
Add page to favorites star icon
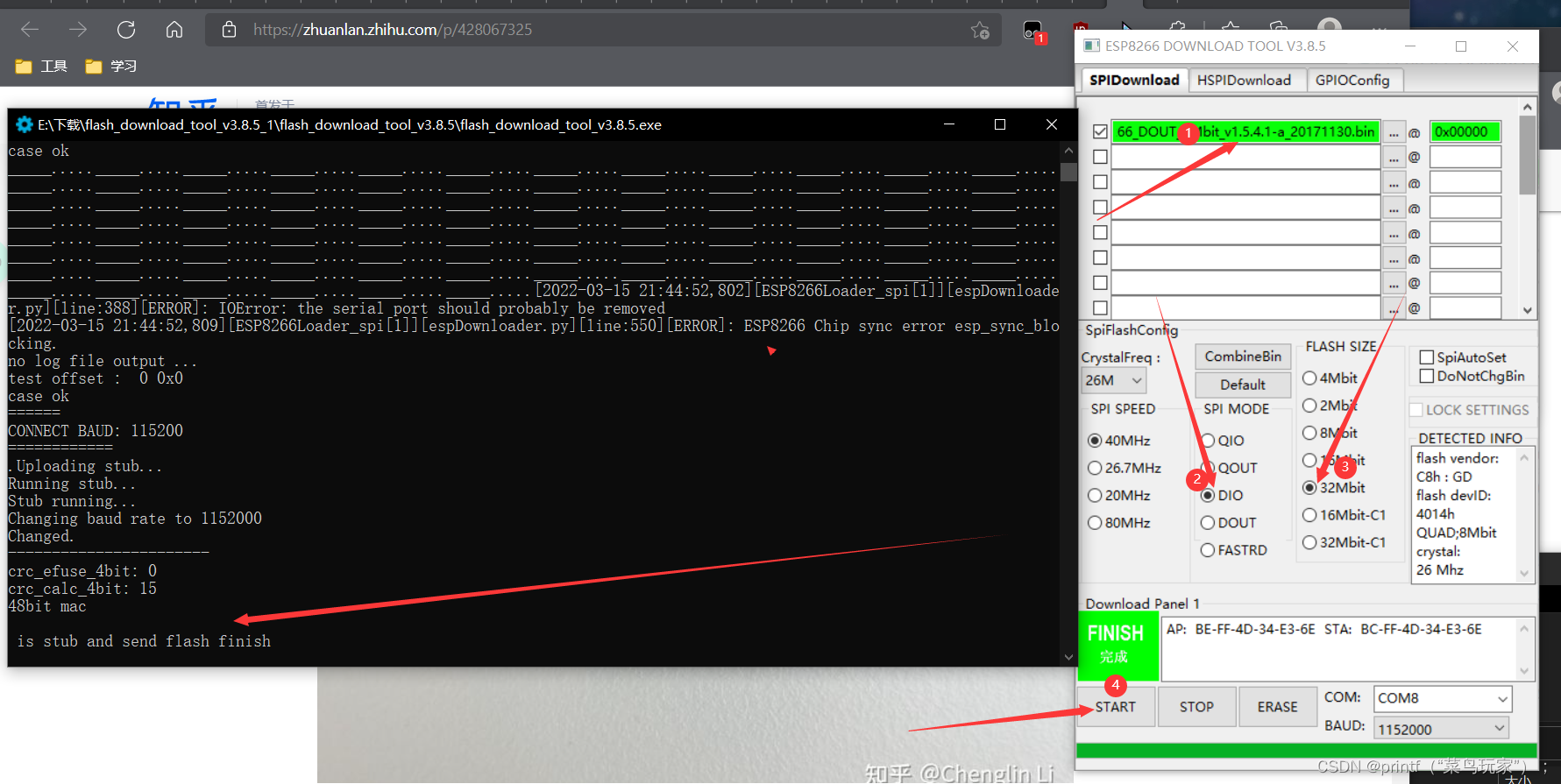980,31
